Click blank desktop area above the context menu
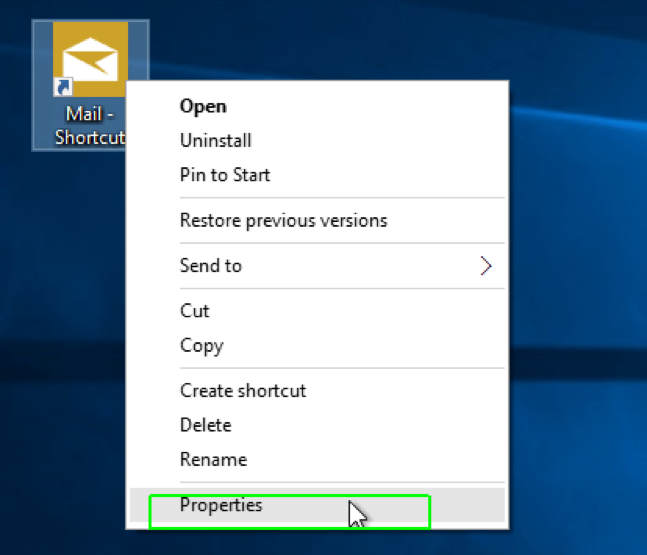Viewport: 647px width, 555px height. tap(330, 40)
